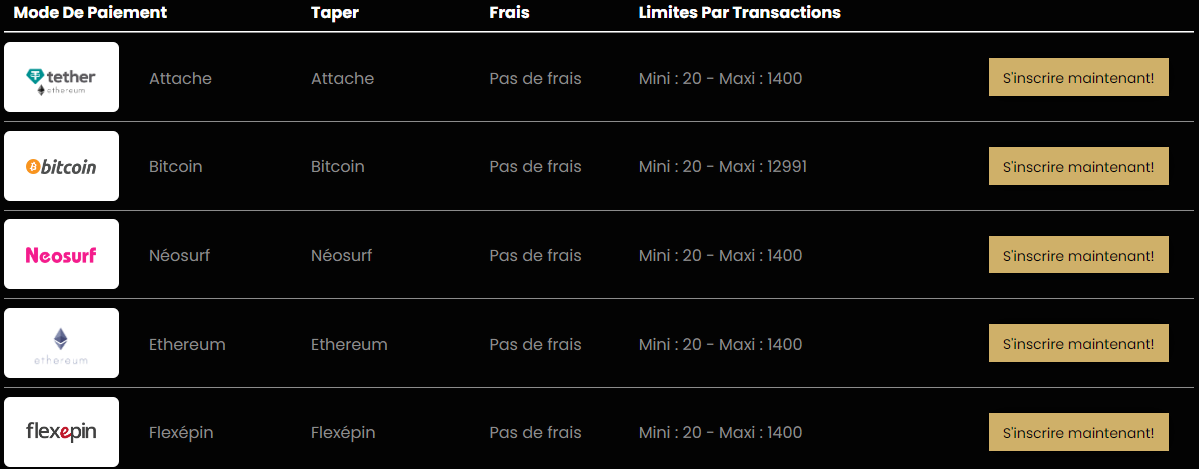
Task: Click the Neosurf logo icon
Action: click(61, 254)
